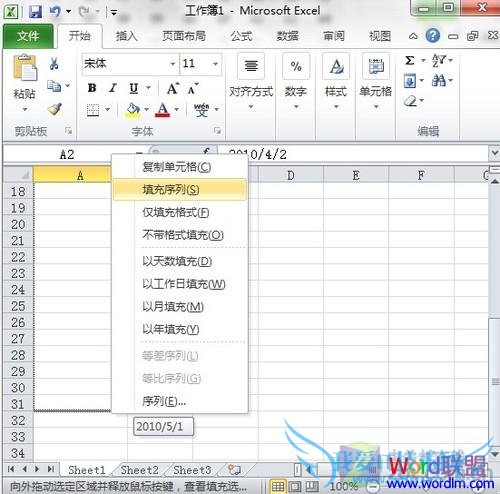
Task: Open Customize Quick Access Toolbar dropdown
Action: [x=114, y=13]
